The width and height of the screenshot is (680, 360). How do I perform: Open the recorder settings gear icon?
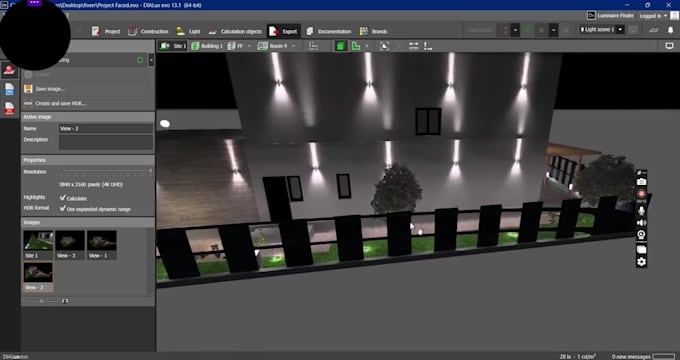pos(641,262)
